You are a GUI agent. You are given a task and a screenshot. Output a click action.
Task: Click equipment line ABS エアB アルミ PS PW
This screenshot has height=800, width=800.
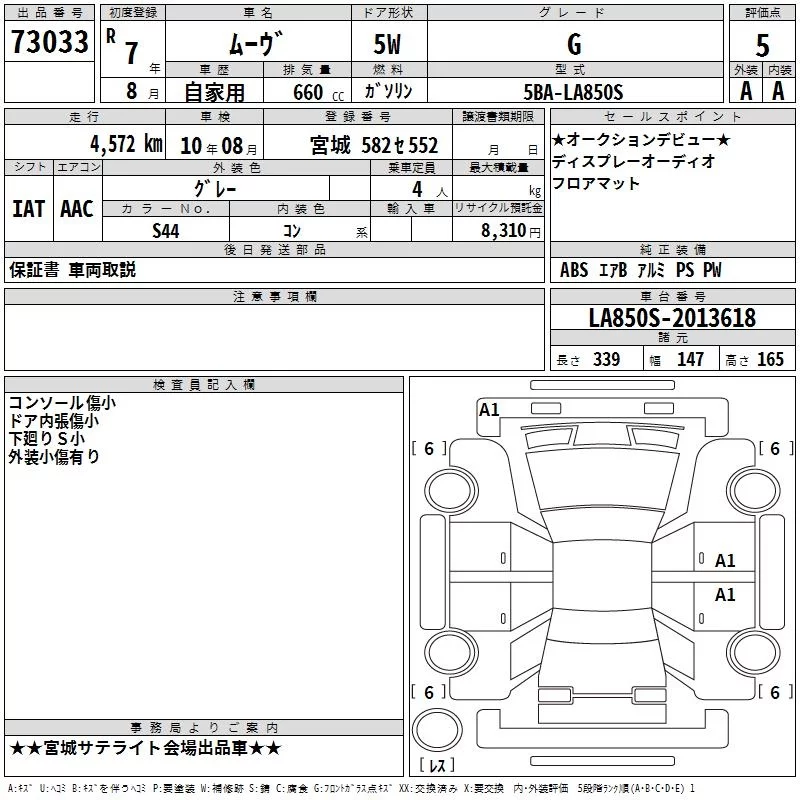pos(641,270)
